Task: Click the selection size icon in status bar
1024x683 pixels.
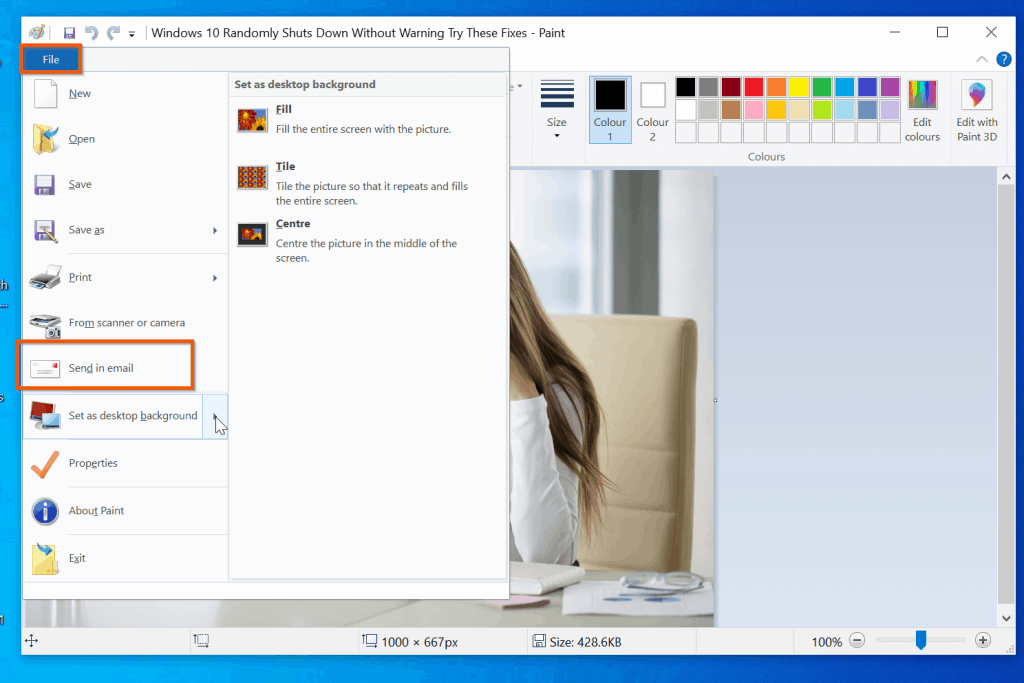Action: [201, 641]
